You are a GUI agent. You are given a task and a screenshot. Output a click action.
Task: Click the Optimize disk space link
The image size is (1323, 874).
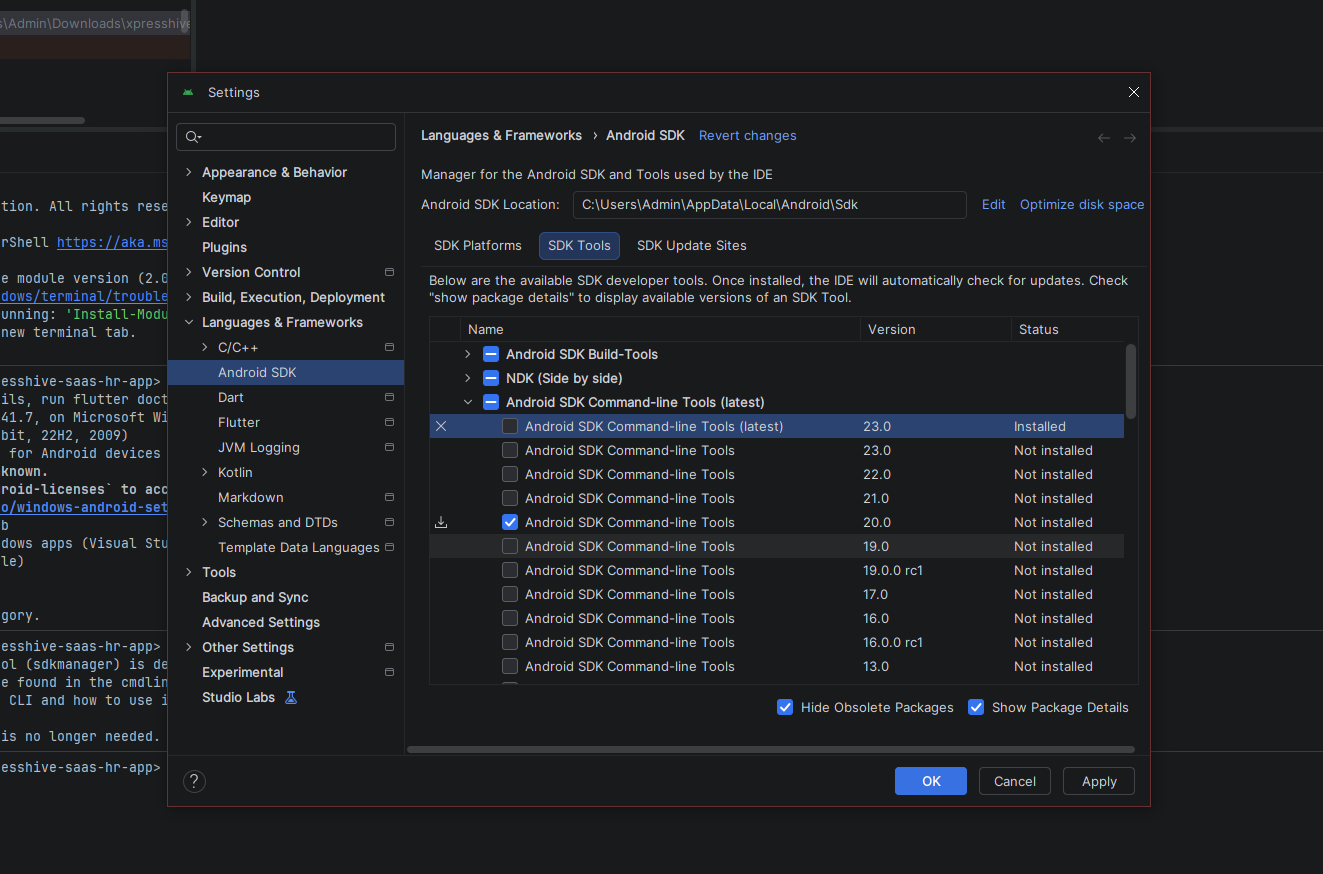[x=1082, y=204]
